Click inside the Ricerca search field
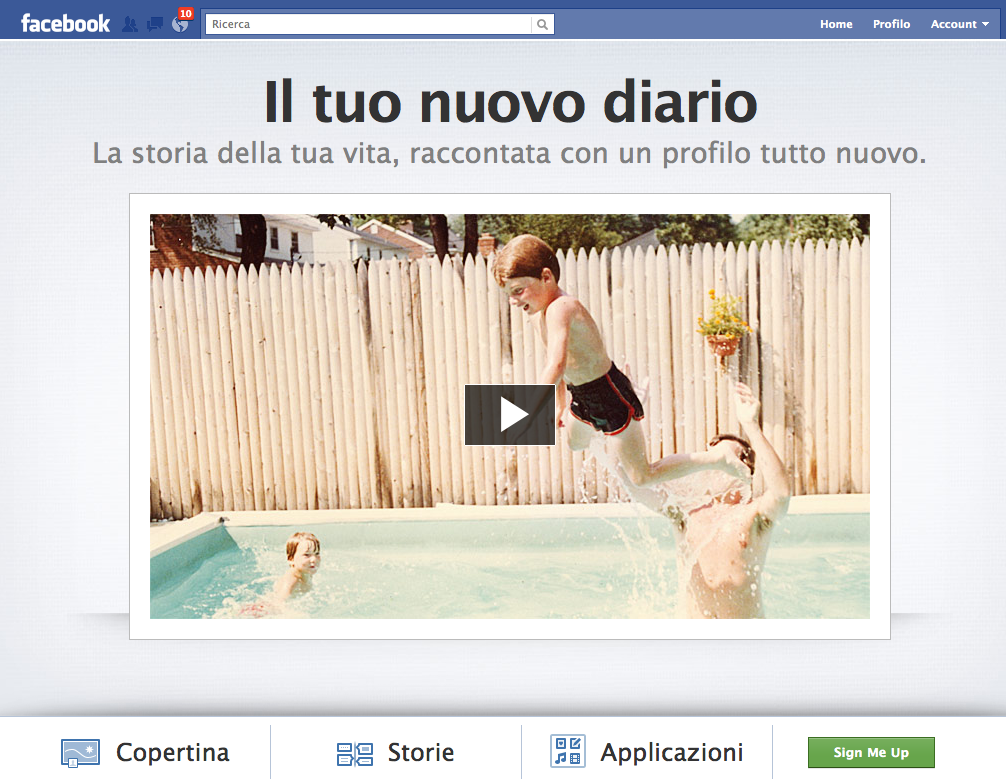Image resolution: width=1006 pixels, height=784 pixels. point(368,24)
